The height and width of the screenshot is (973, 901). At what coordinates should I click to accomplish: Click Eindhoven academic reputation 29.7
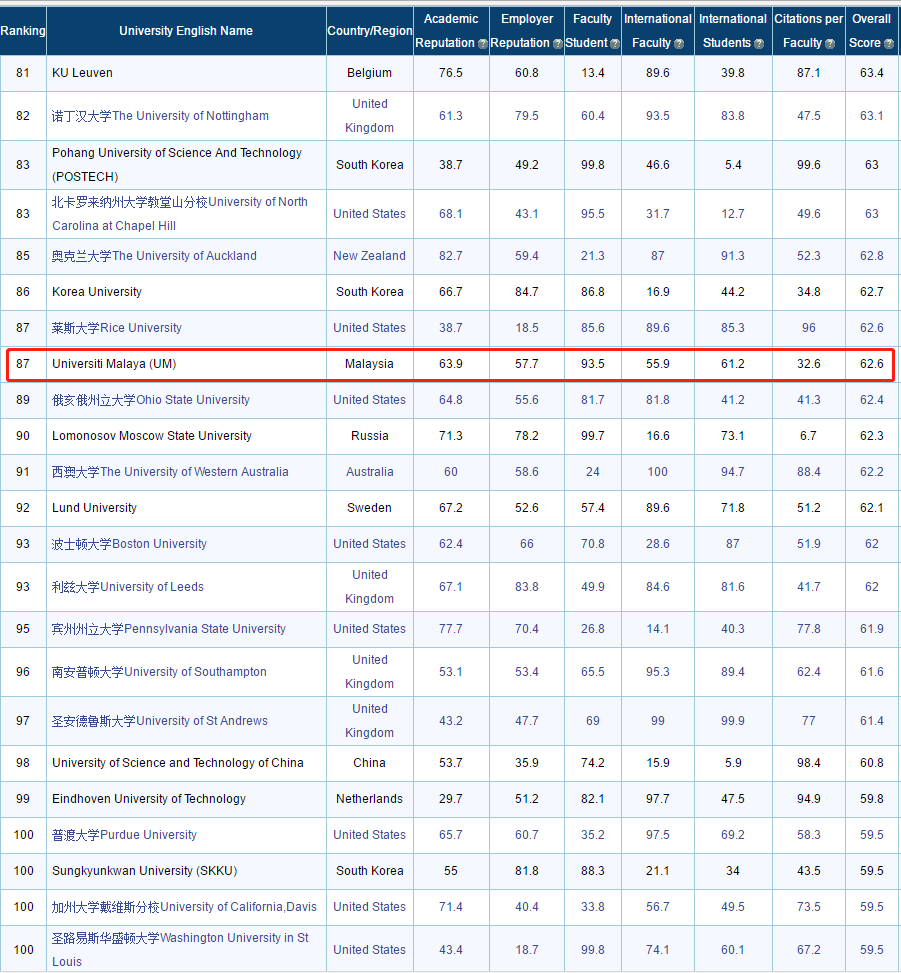[x=451, y=799]
